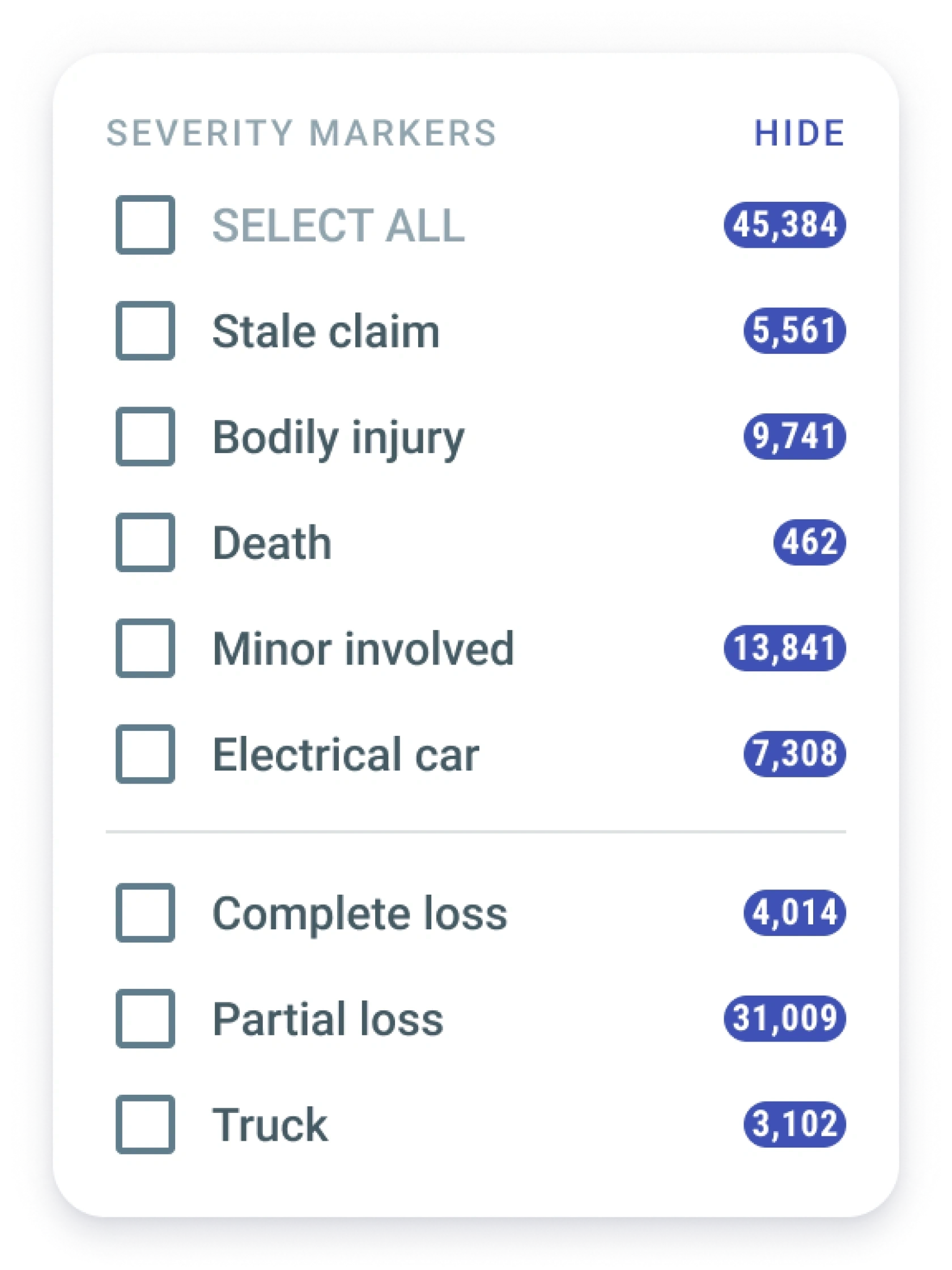This screenshot has width=952, height=1270.
Task: Check the SELECT ALL checkbox
Action: [145, 225]
